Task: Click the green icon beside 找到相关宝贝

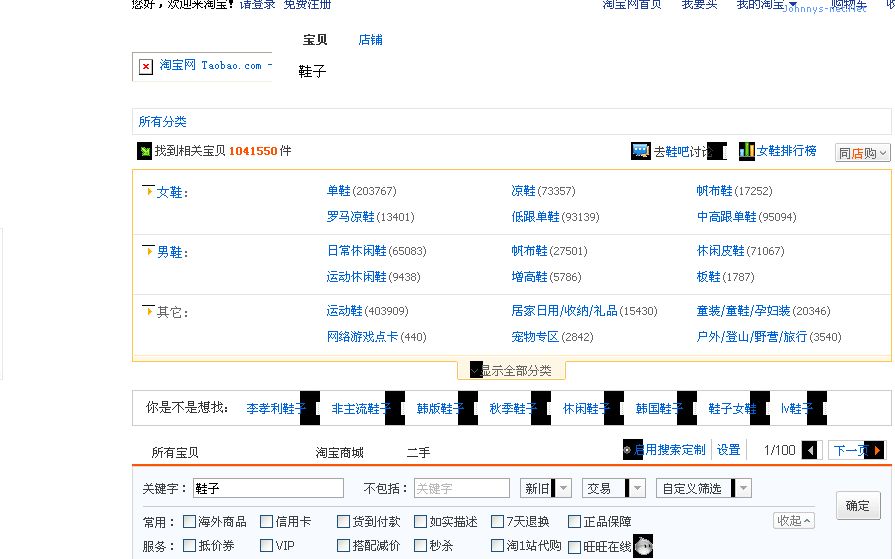Action: coord(145,151)
